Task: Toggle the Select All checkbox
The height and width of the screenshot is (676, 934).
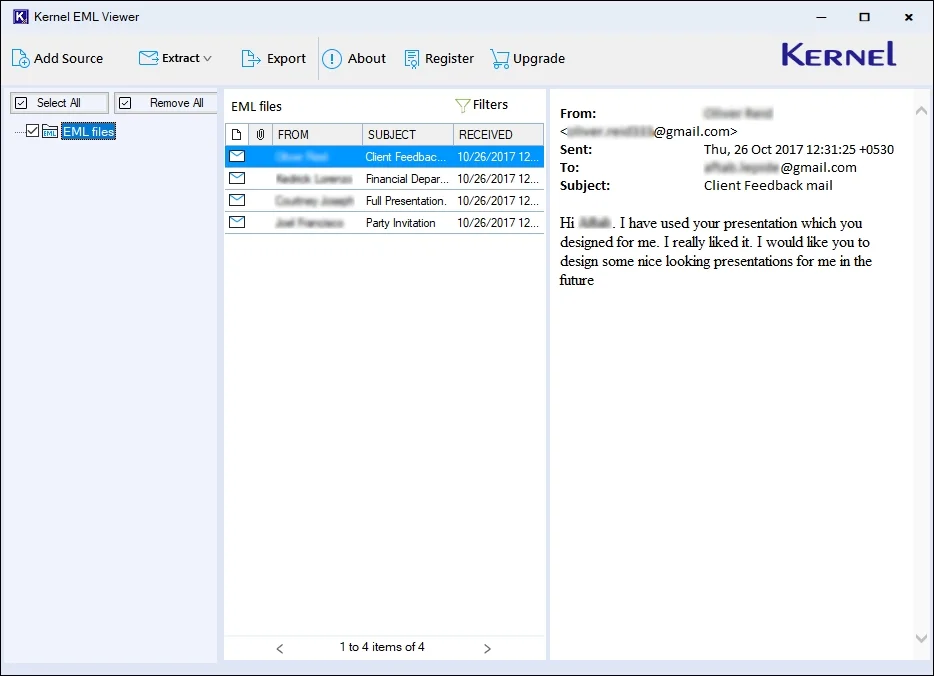Action: [x=22, y=102]
